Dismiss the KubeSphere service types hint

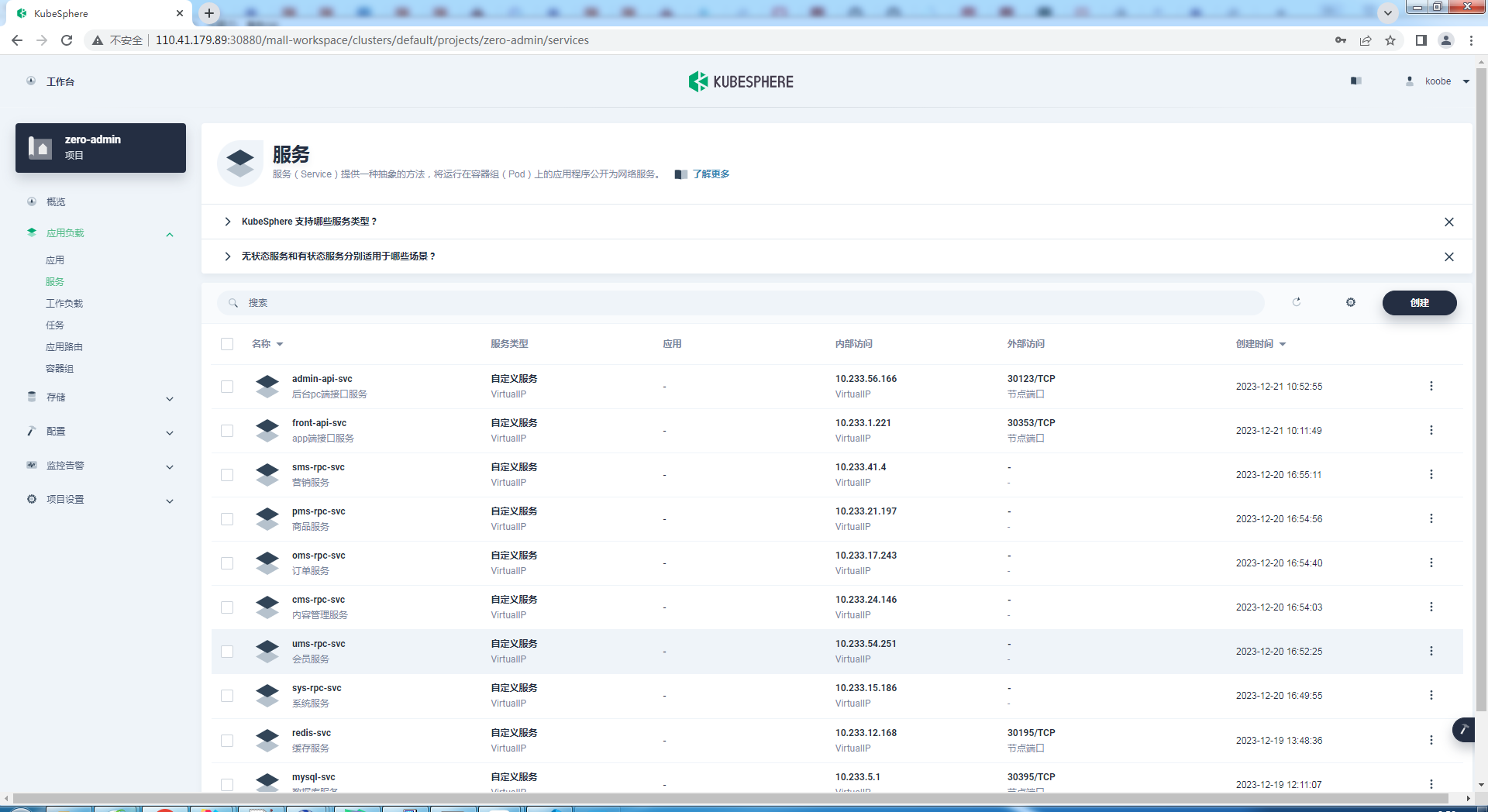click(1449, 222)
